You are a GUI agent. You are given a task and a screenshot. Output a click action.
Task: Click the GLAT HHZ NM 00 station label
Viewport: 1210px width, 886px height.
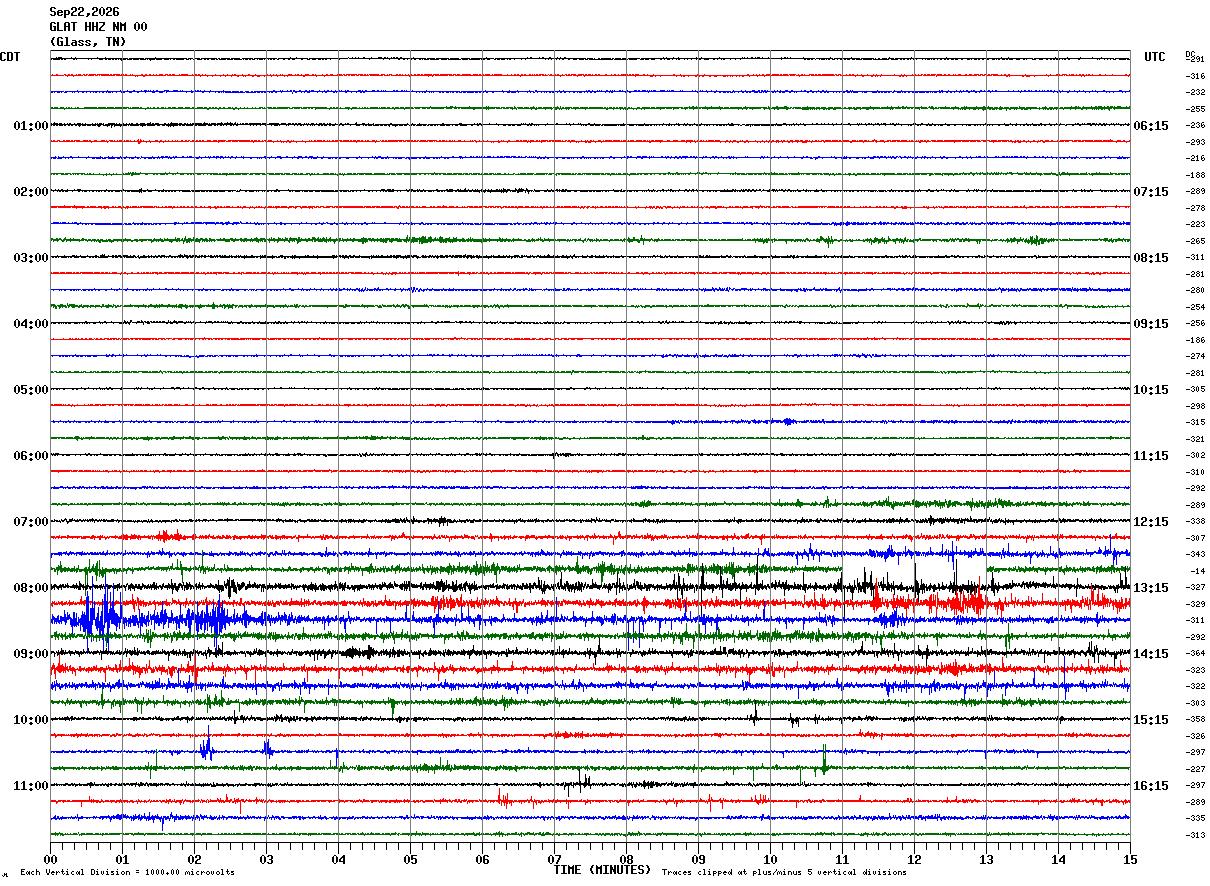click(x=98, y=27)
